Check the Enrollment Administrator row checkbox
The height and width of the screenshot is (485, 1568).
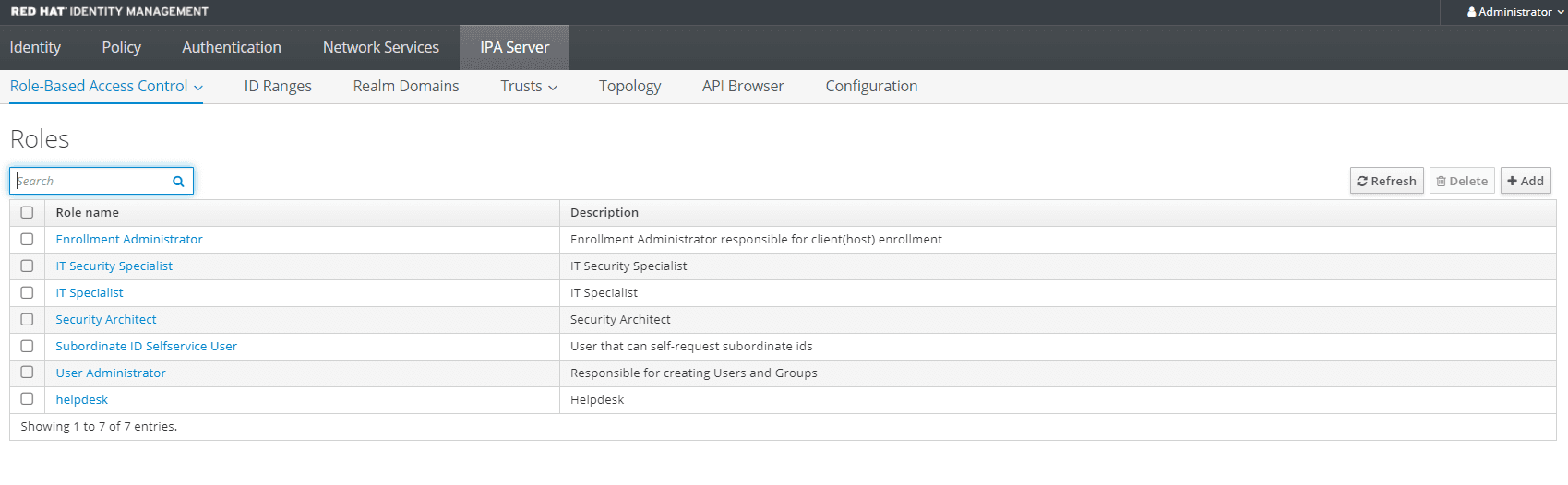(27, 239)
